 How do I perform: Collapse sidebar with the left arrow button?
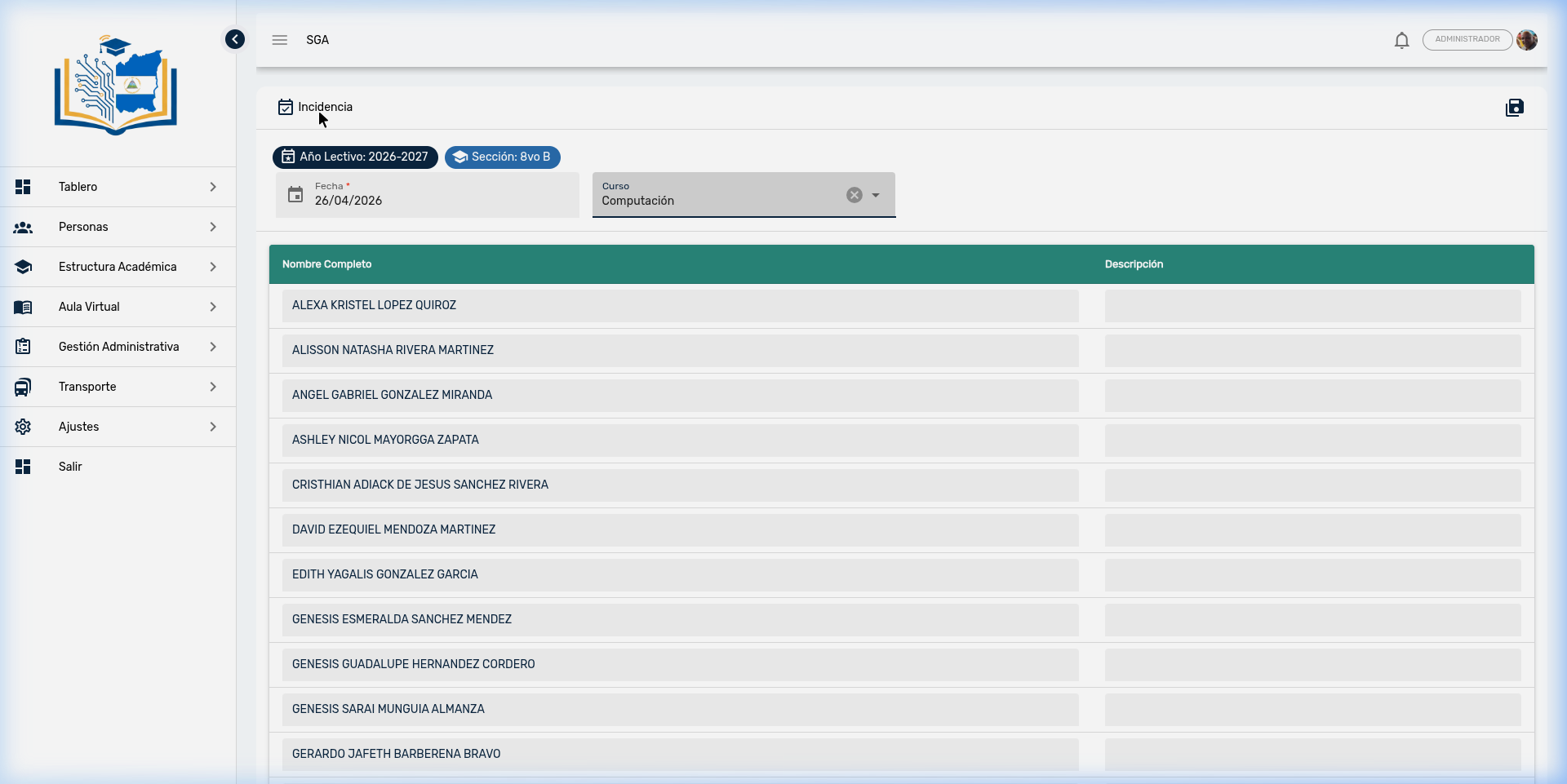coord(235,39)
